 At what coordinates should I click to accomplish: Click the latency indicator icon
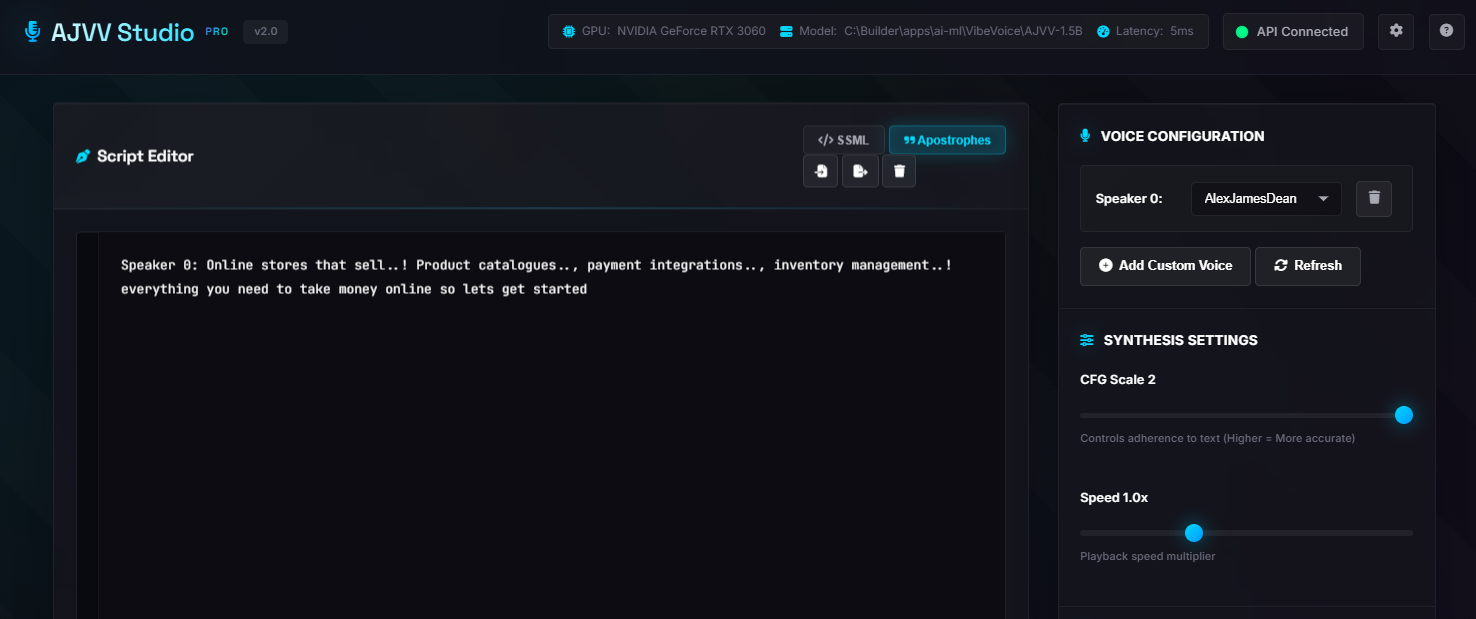pyautogui.click(x=1102, y=30)
